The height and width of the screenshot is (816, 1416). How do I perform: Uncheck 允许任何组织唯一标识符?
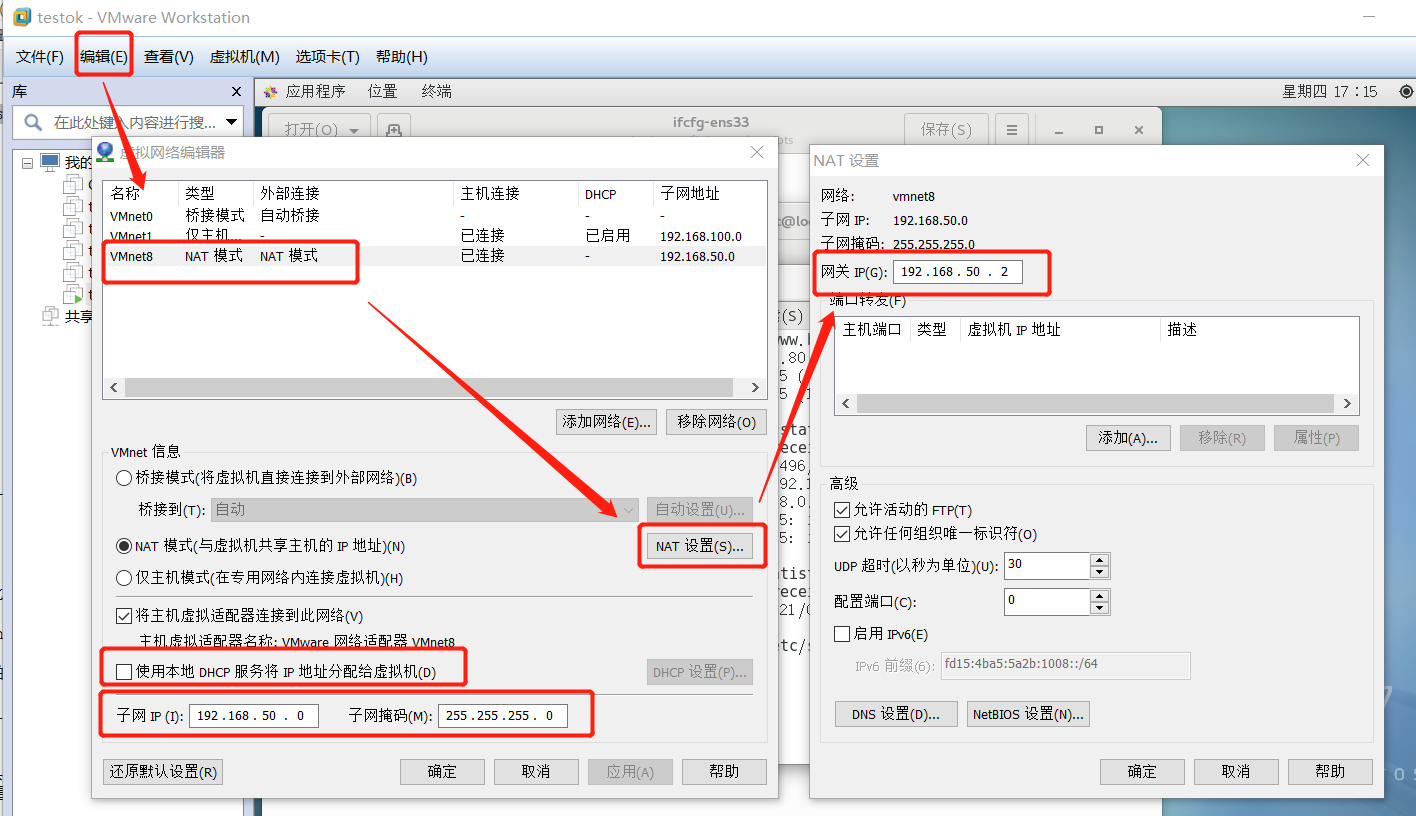point(842,534)
